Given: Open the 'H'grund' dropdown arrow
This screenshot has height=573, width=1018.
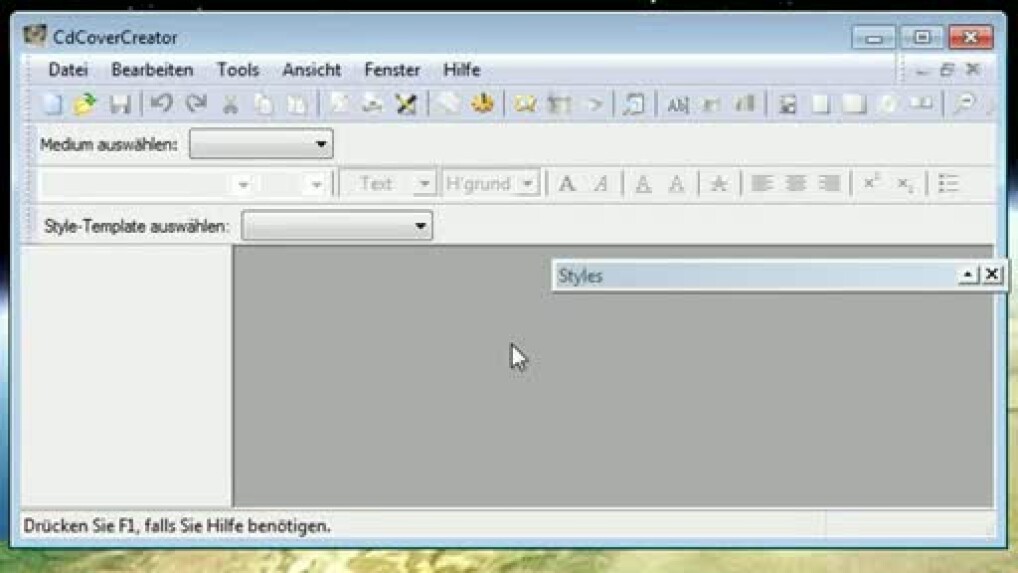Looking at the screenshot, I should click(528, 184).
